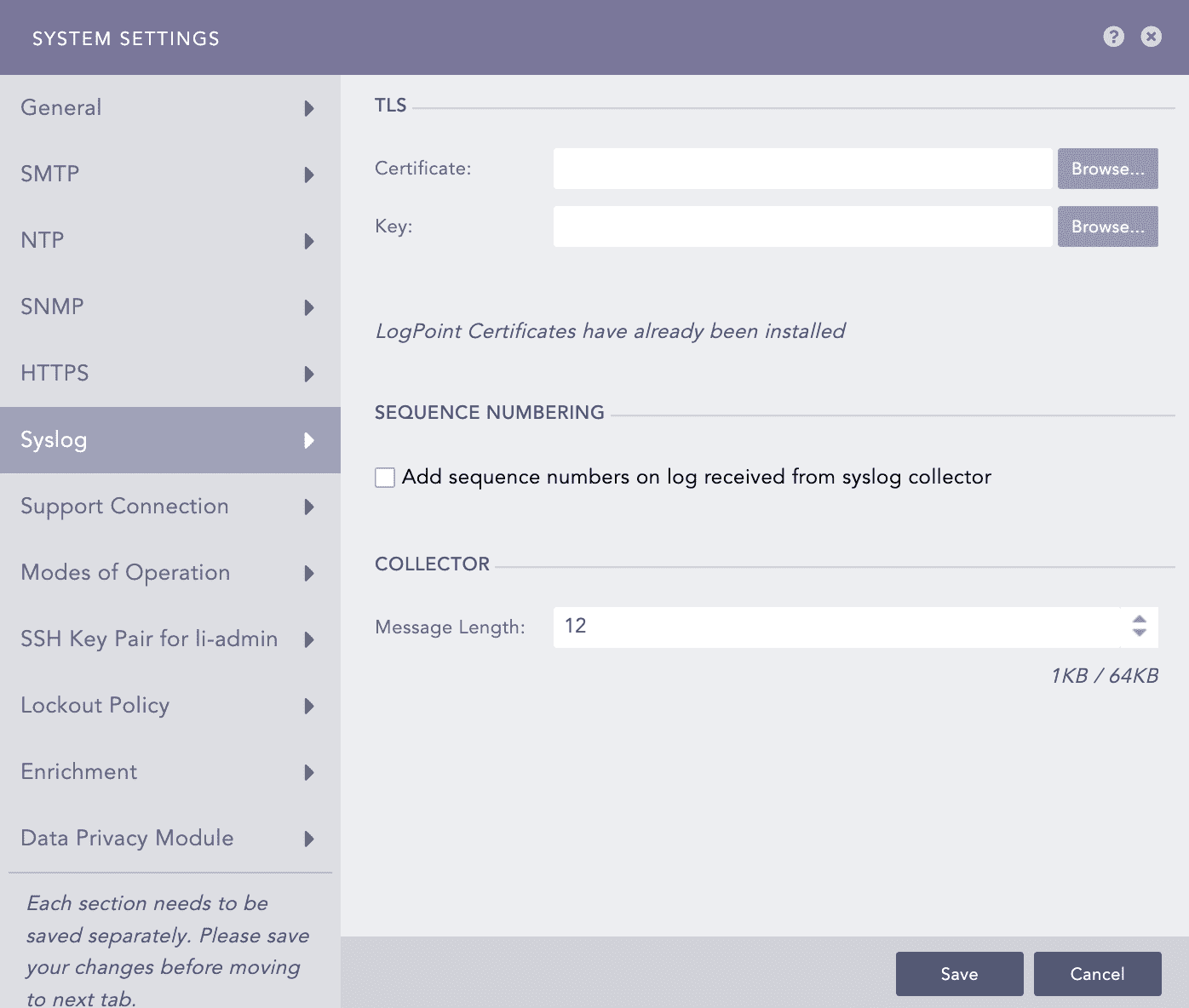Select the Enrichment settings tab

click(79, 771)
